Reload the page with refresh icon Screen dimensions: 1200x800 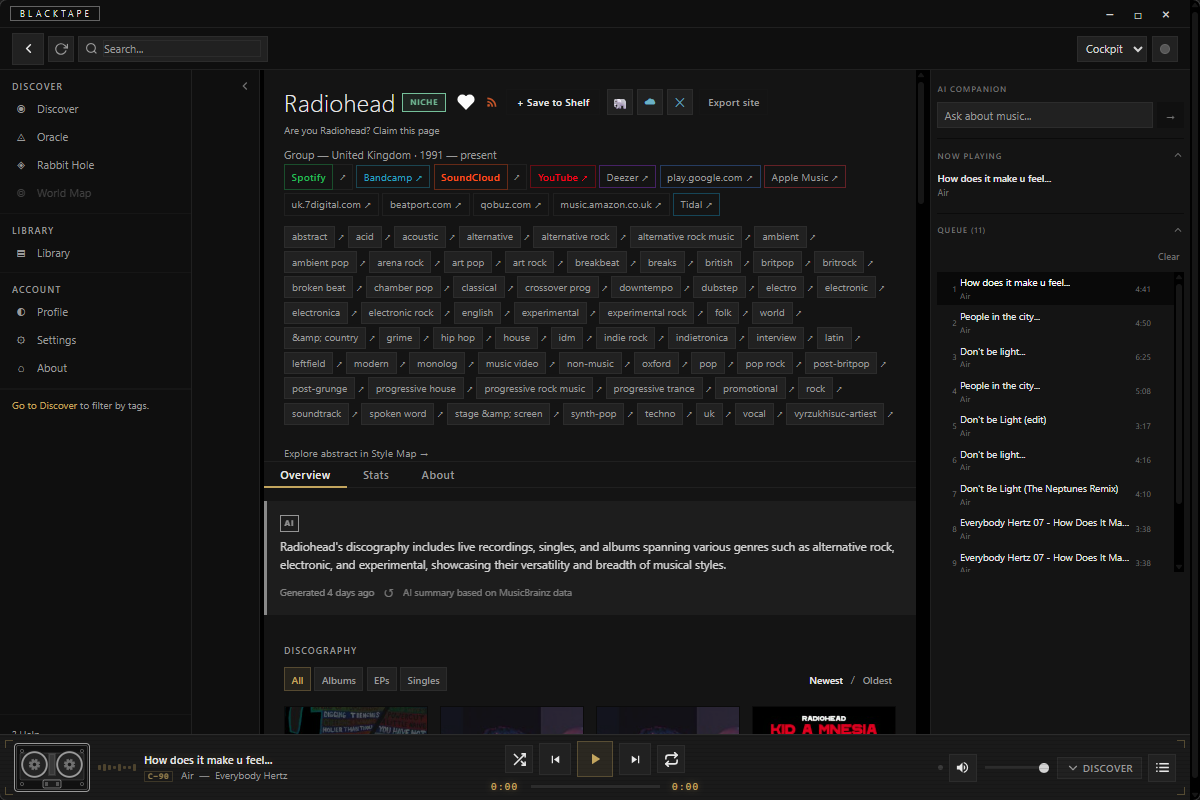[61, 48]
